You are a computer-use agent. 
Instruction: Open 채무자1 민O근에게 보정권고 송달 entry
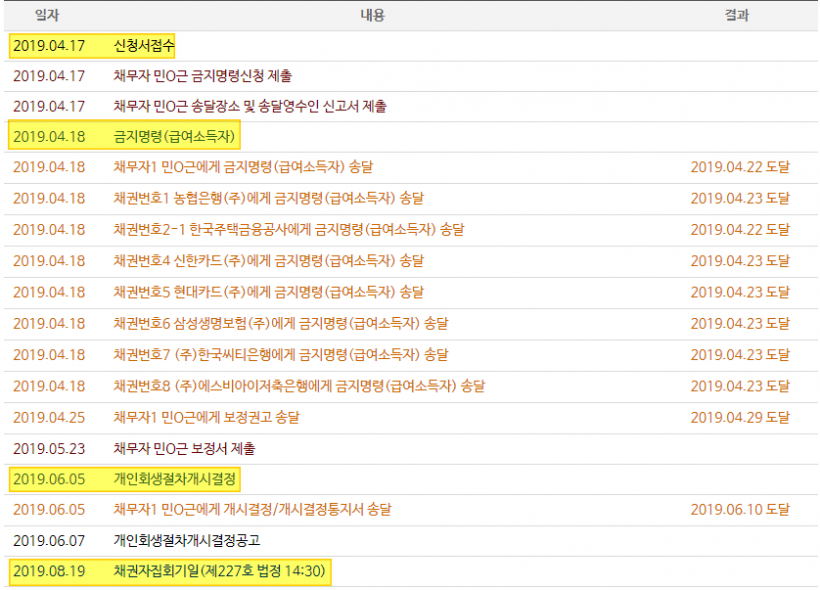point(207,418)
